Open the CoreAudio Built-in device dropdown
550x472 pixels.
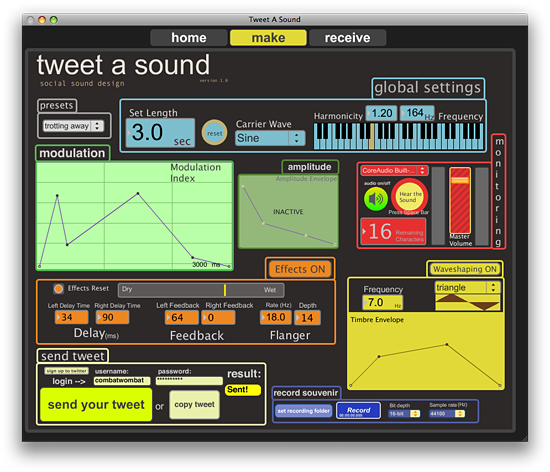coord(395,170)
